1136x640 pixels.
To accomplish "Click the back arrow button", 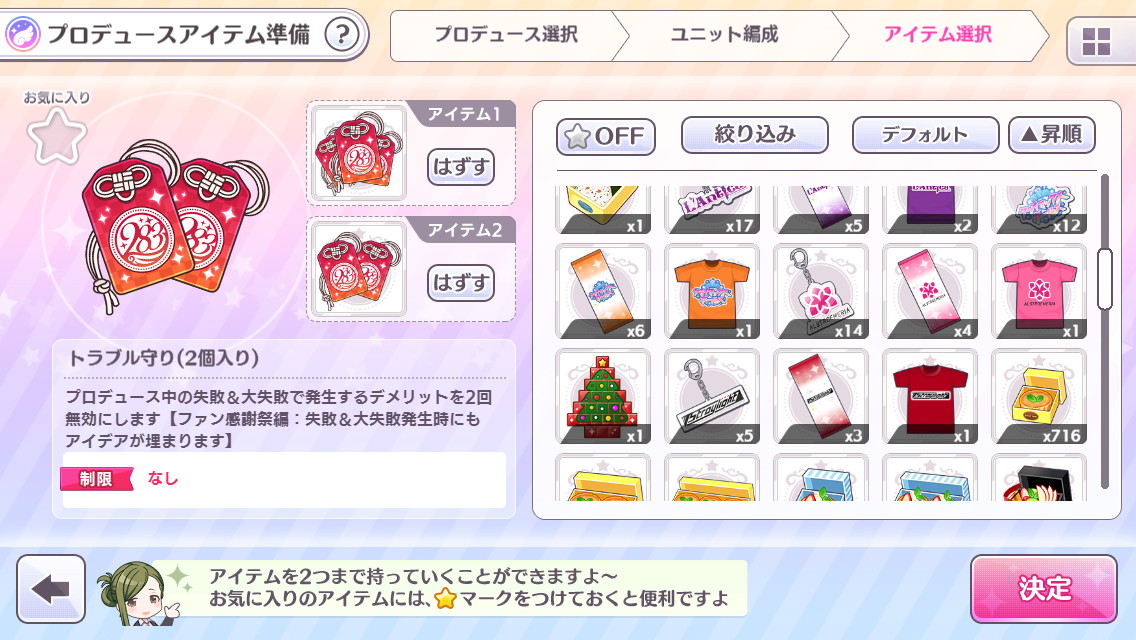I will pos(51,589).
